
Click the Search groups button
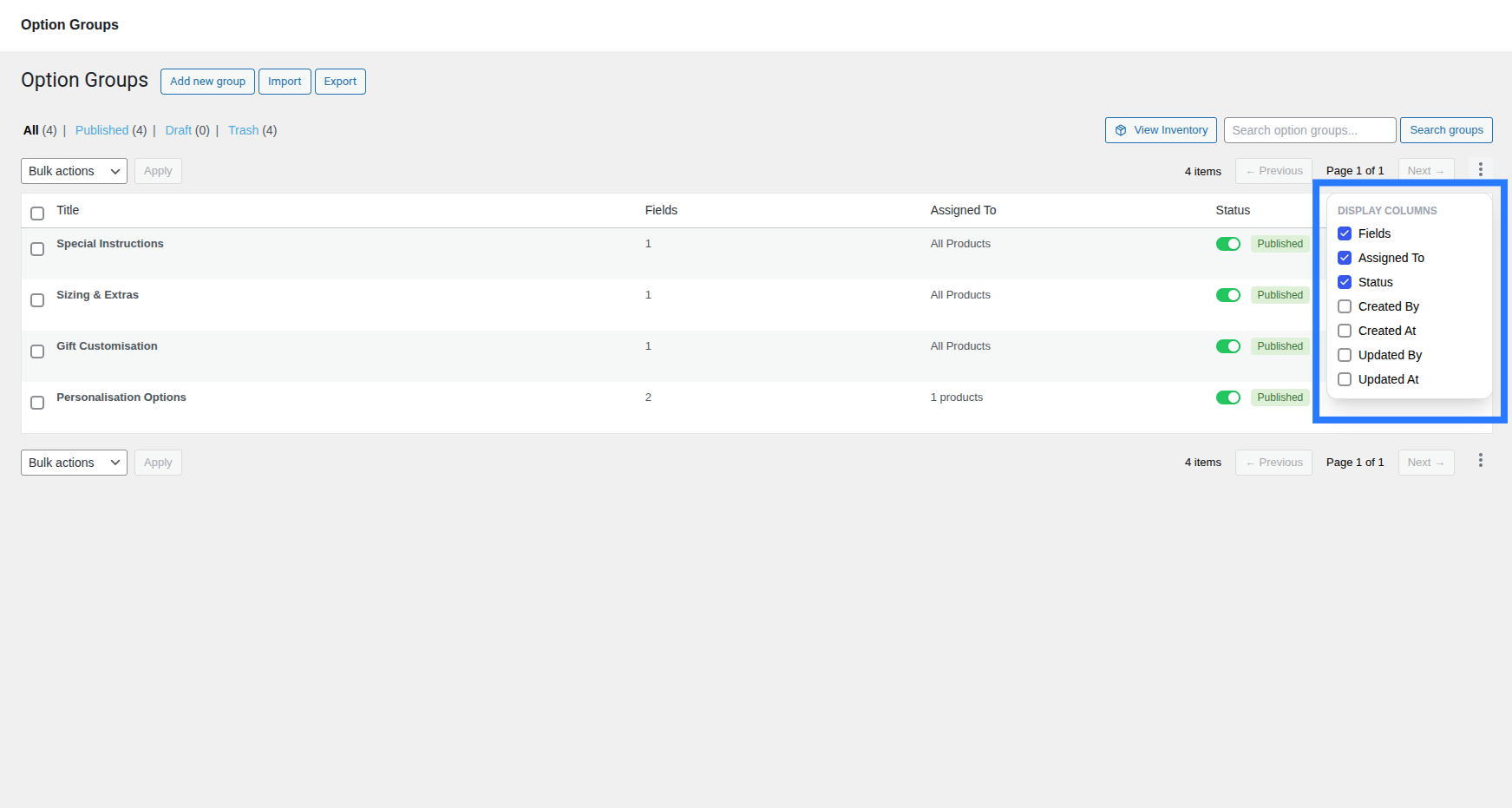1446,130
